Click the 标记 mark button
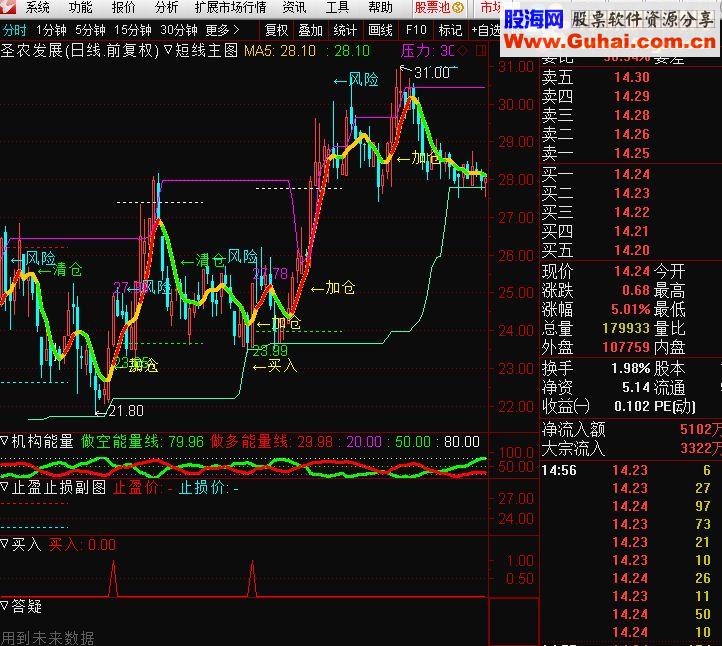722x646 pixels. (x=450, y=30)
